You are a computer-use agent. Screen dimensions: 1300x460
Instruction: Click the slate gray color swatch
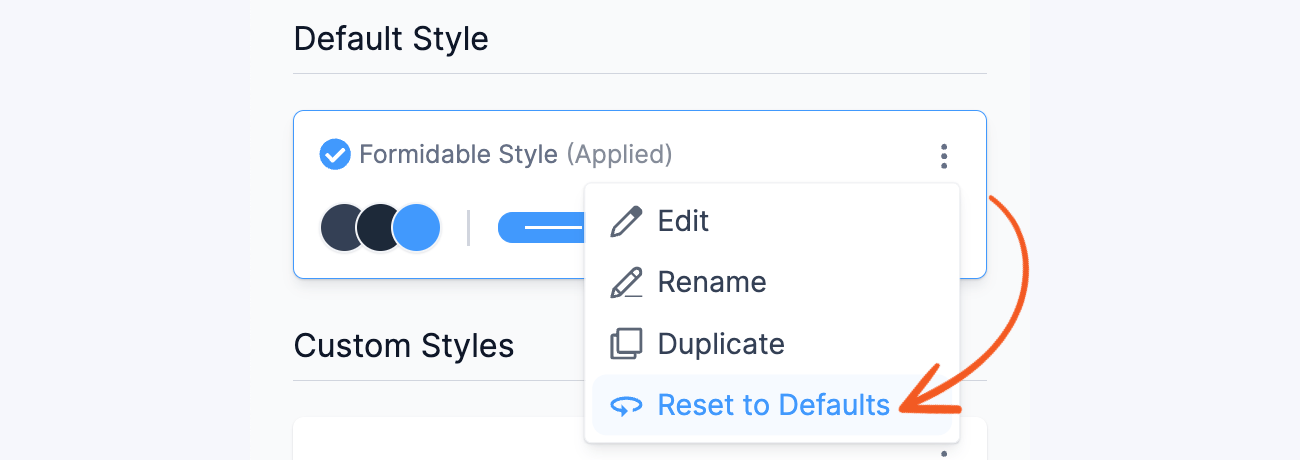pos(342,227)
